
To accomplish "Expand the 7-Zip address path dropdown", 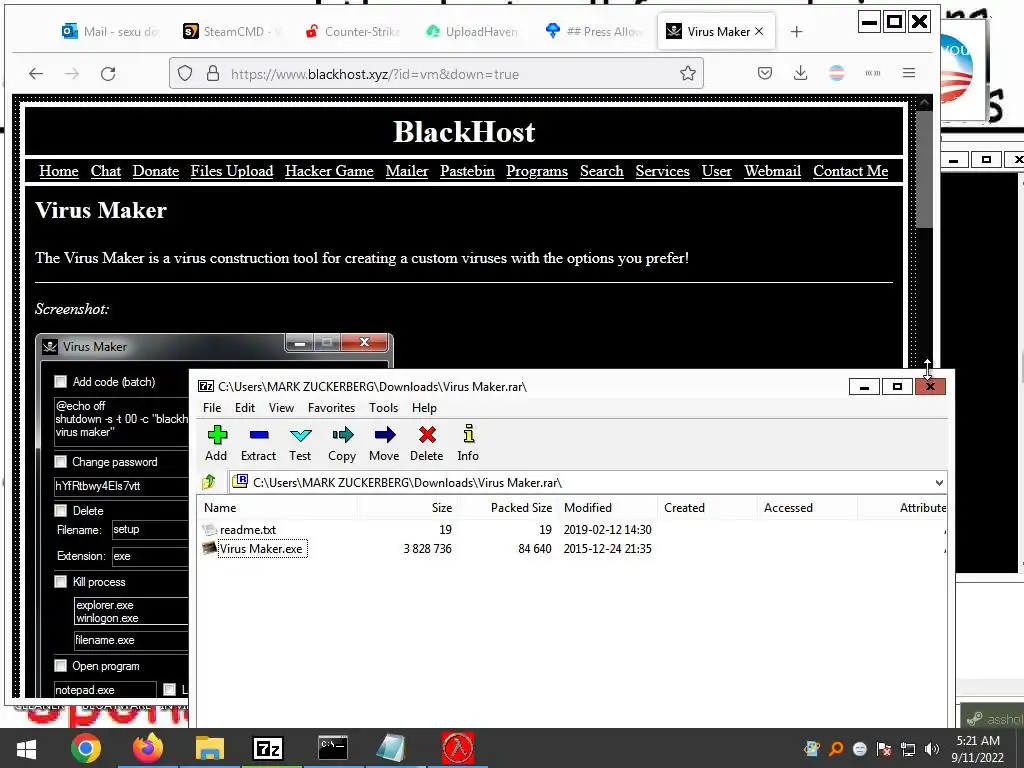I will tap(939, 483).
